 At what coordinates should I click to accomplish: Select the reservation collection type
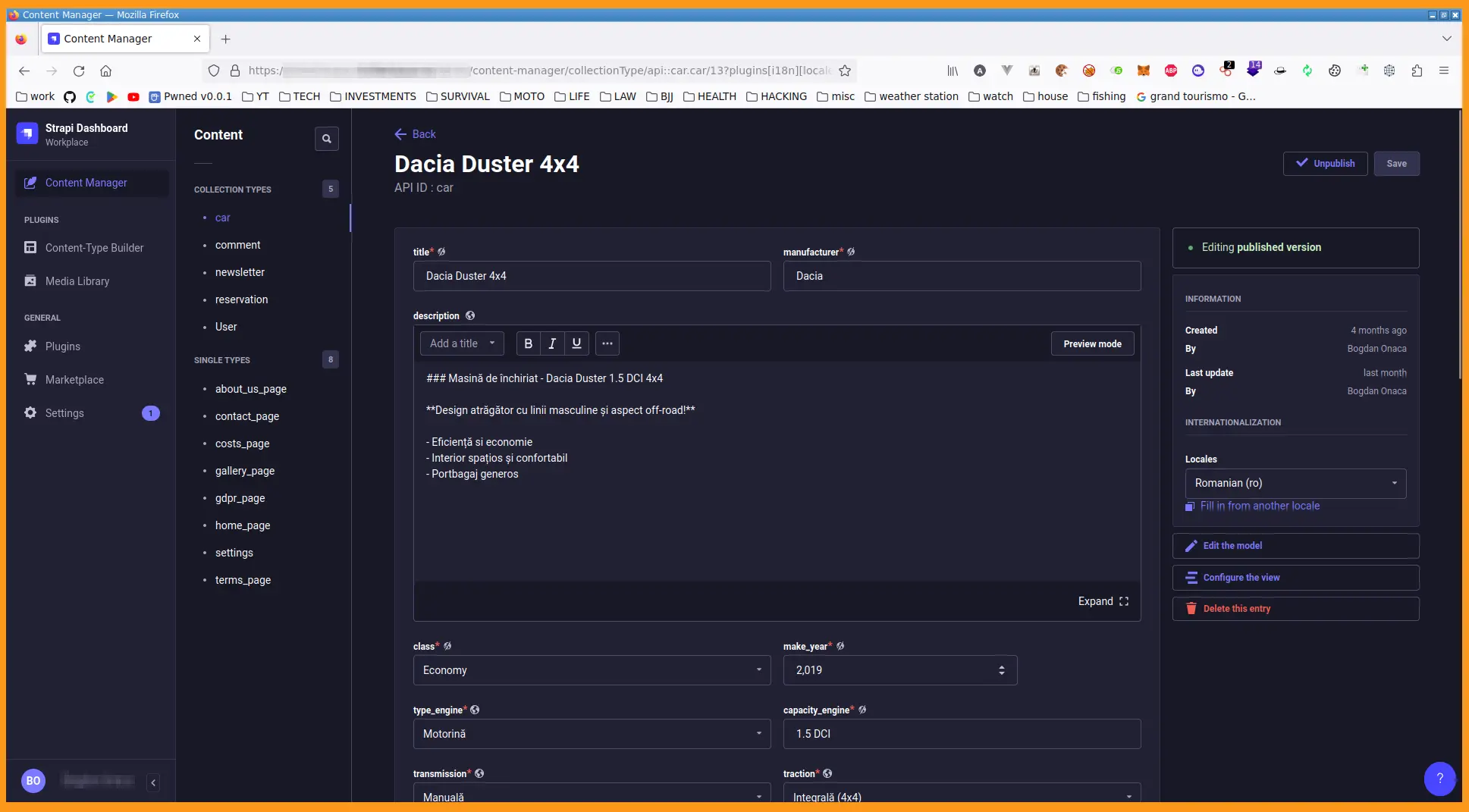pos(241,299)
